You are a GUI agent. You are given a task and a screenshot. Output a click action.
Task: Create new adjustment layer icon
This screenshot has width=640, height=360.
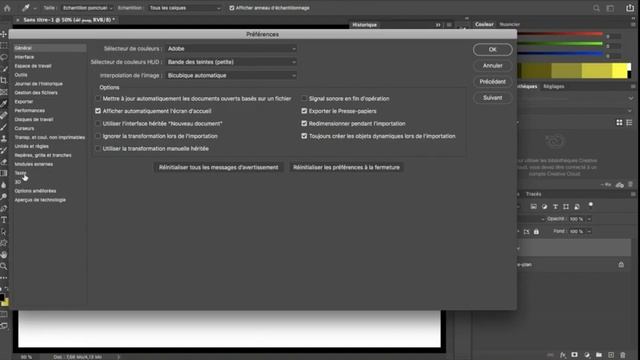point(587,355)
